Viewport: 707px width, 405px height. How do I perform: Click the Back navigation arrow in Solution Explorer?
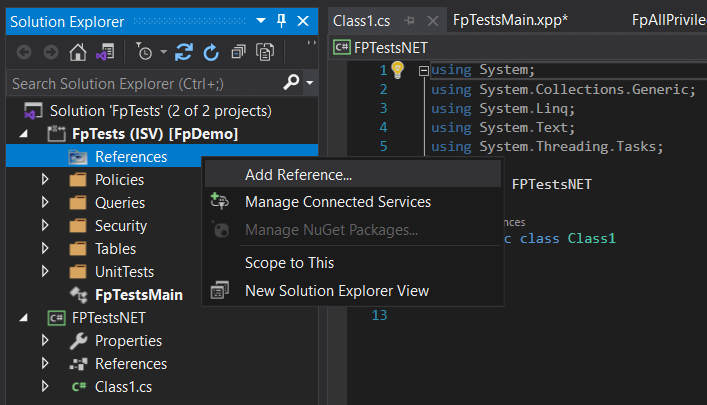click(24, 52)
